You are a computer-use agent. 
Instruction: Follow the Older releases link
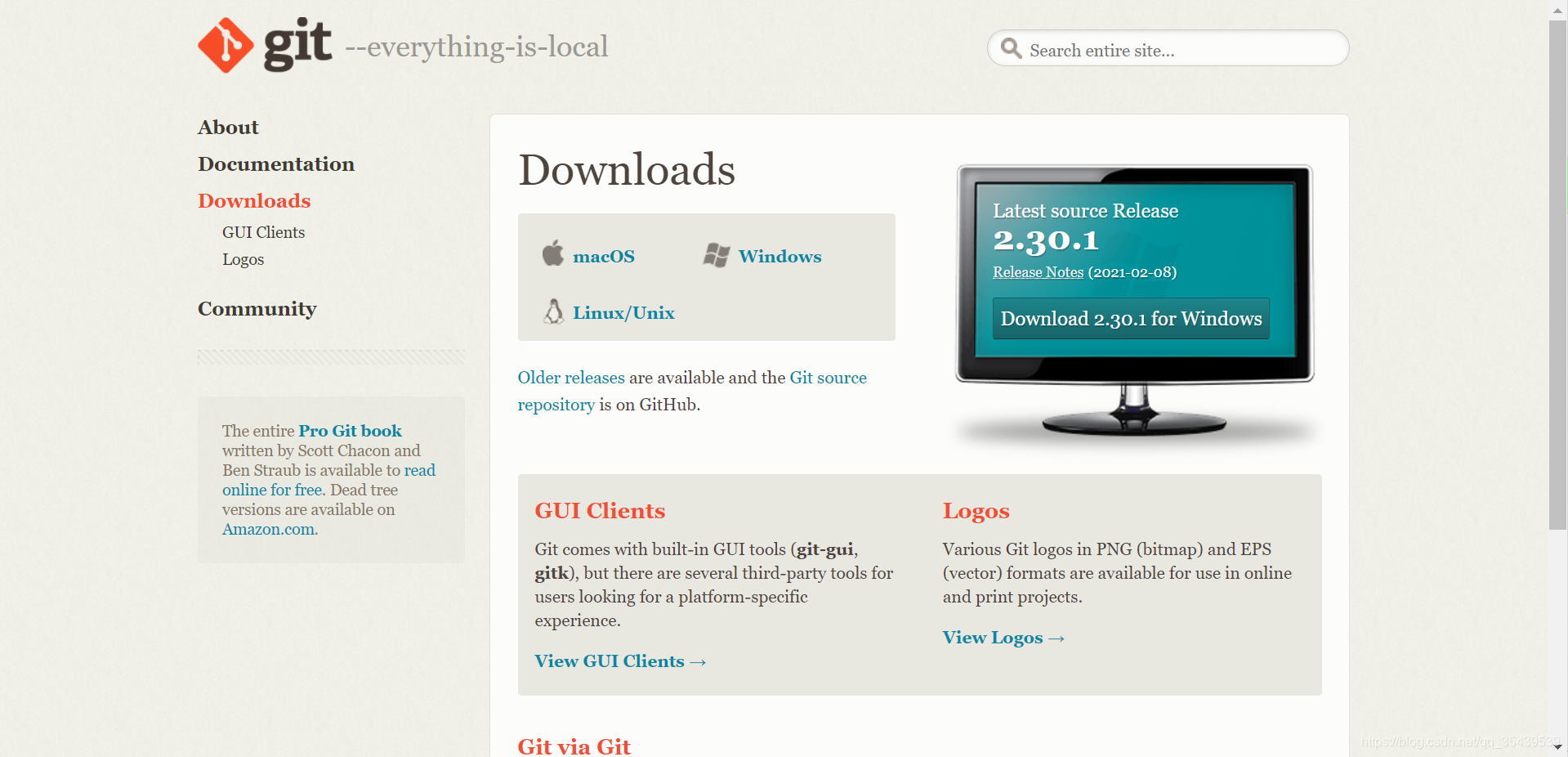(571, 378)
